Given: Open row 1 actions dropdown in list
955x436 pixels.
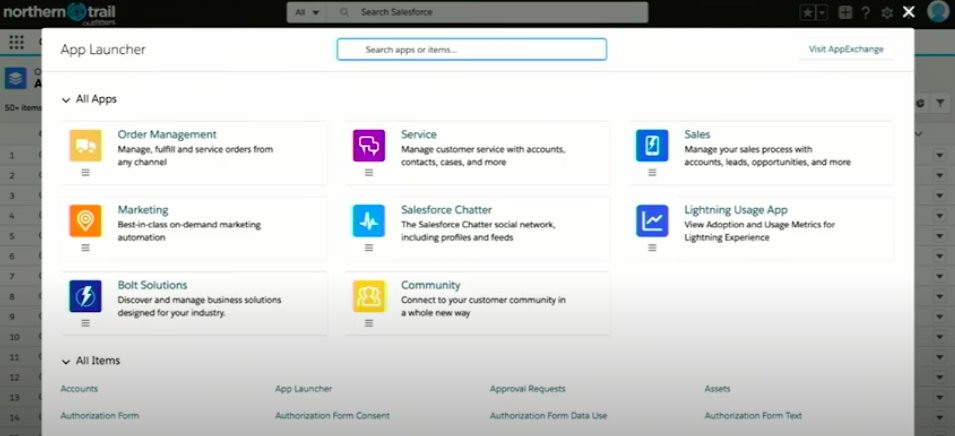Looking at the screenshot, I should coord(940,156).
